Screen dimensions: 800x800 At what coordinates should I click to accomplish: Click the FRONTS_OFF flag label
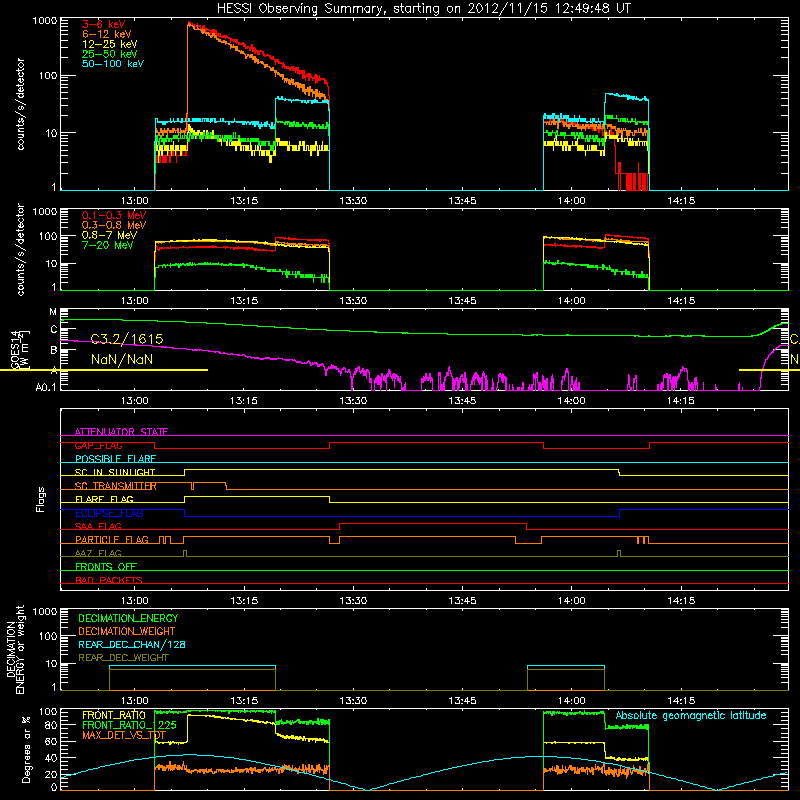[106, 567]
